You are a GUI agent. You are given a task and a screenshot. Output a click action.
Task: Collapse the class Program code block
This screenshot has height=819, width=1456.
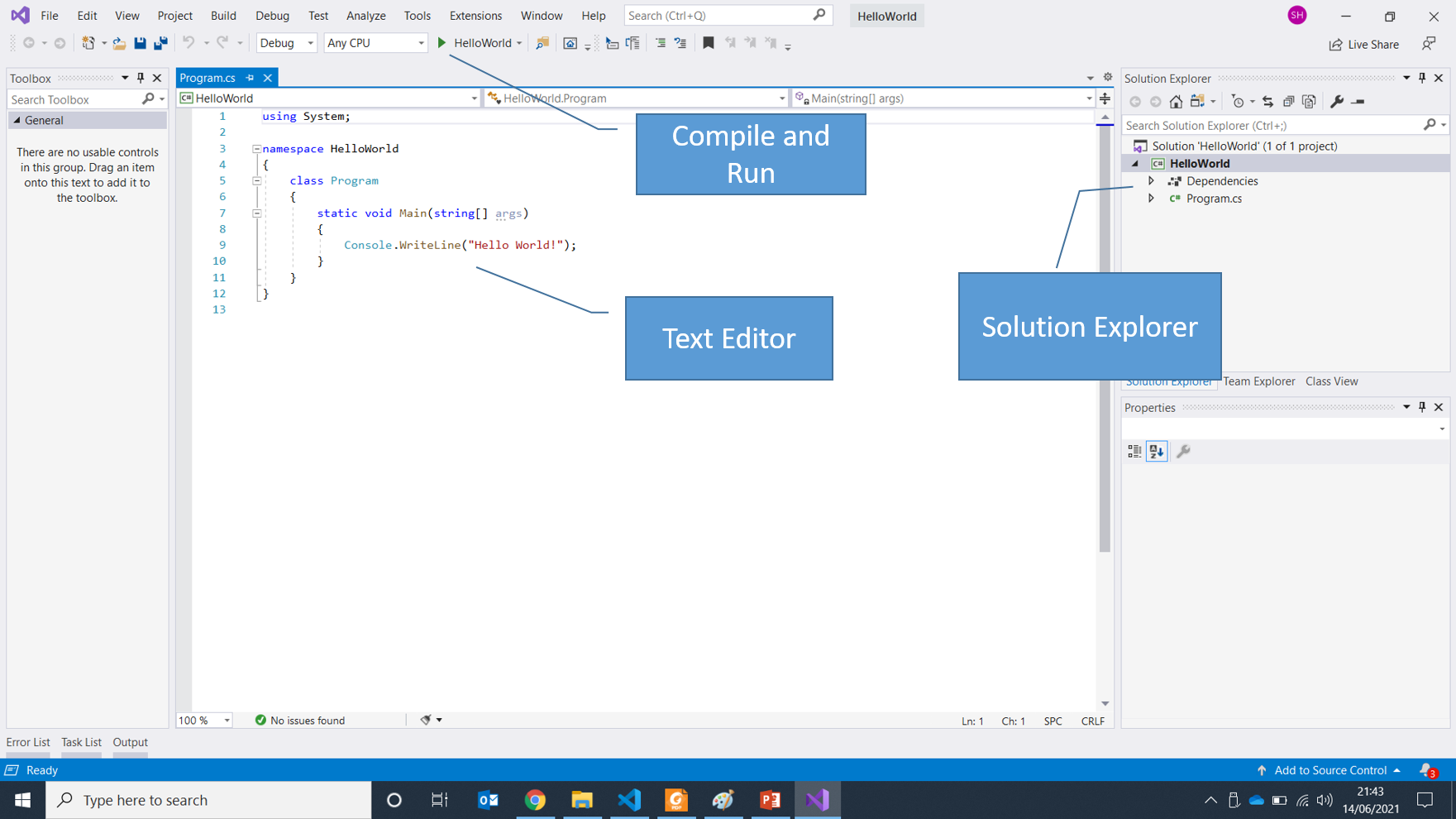point(256,180)
